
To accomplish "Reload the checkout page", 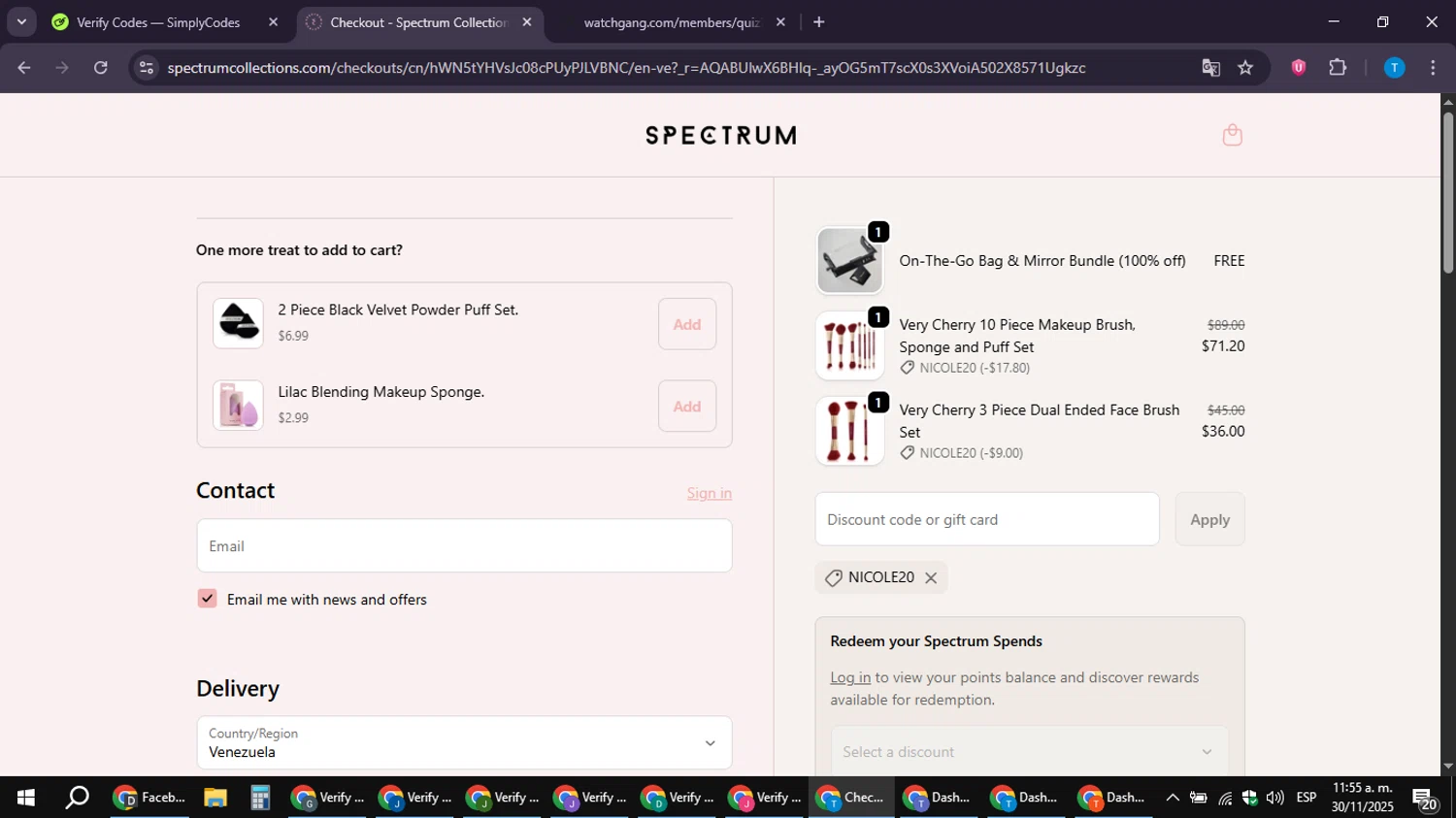I will [x=101, y=68].
